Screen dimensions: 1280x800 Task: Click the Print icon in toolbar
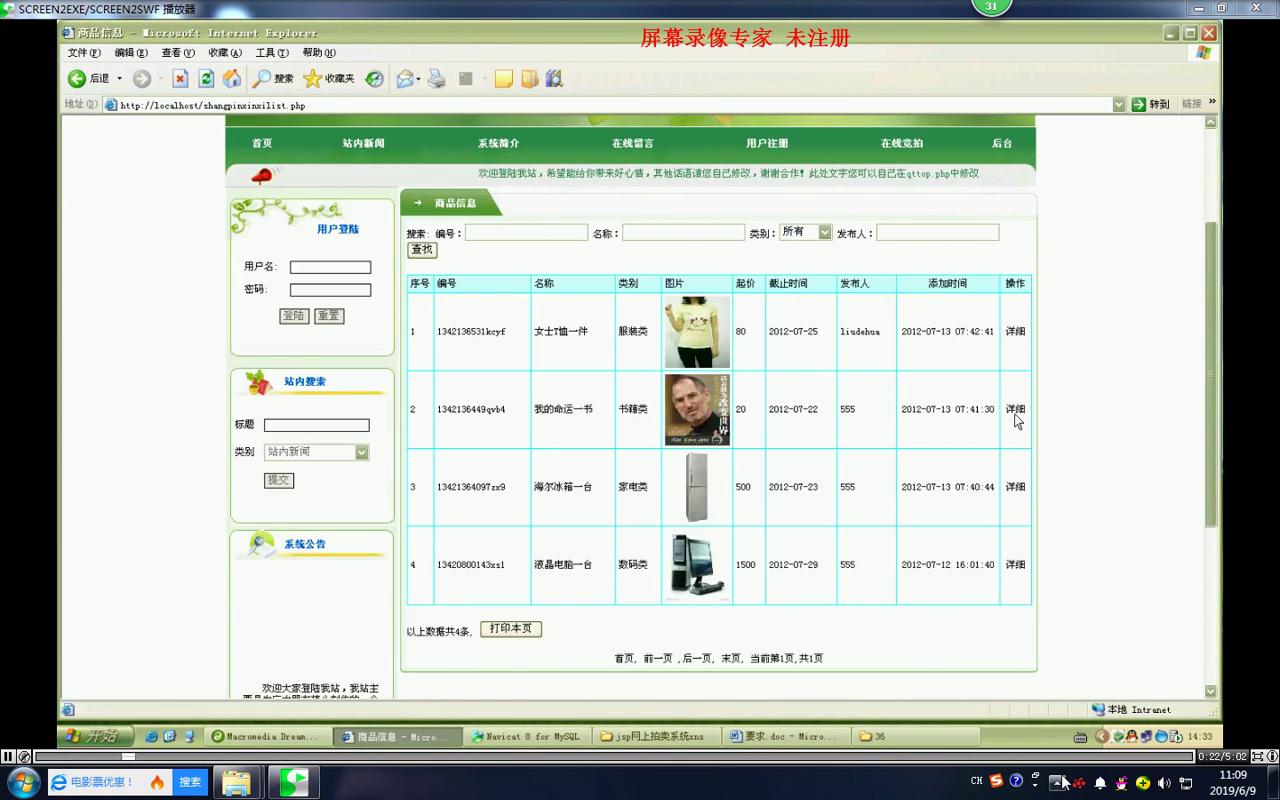point(437,79)
